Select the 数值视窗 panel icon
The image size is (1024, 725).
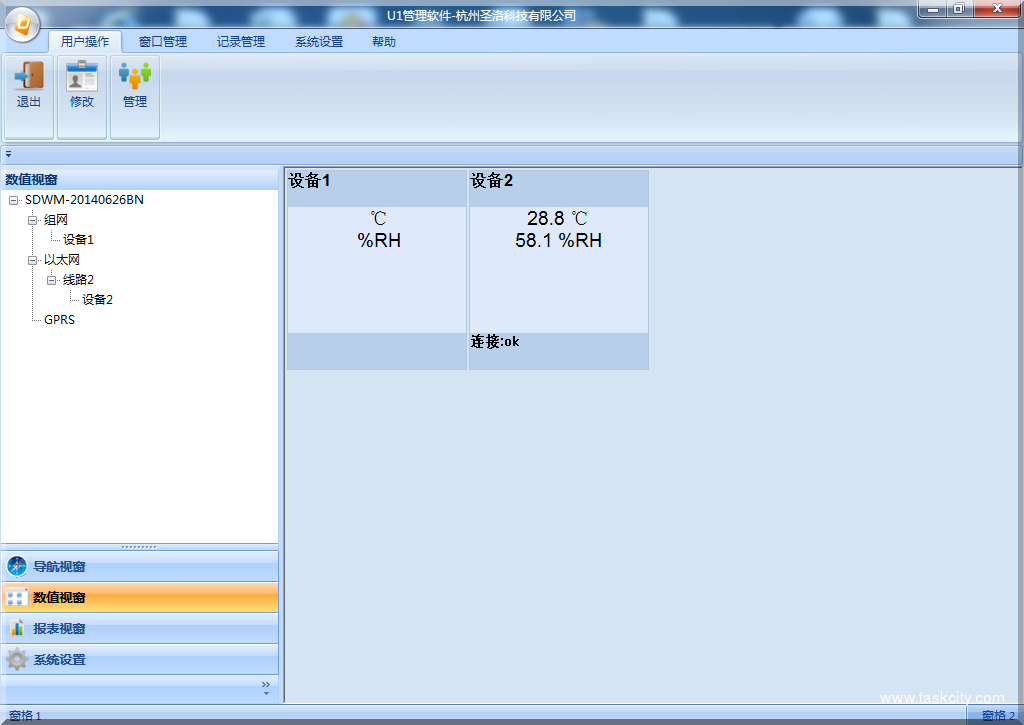point(18,597)
